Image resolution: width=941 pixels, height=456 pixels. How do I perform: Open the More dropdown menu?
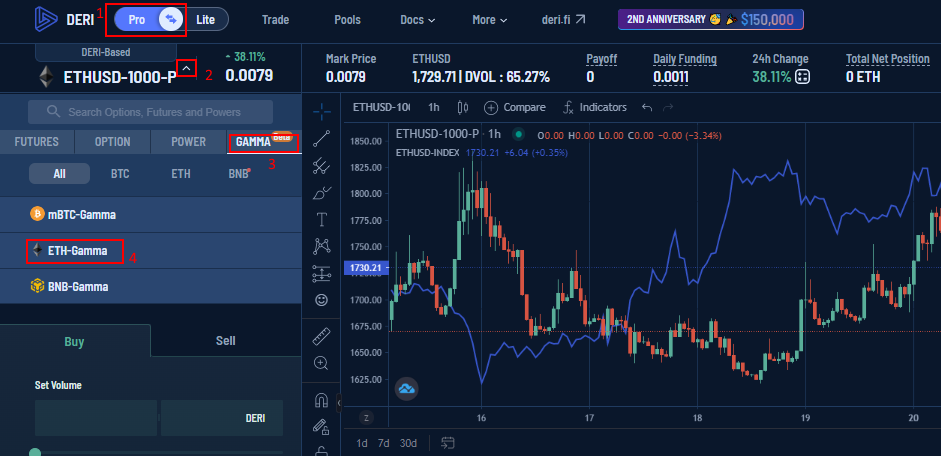tap(490, 20)
